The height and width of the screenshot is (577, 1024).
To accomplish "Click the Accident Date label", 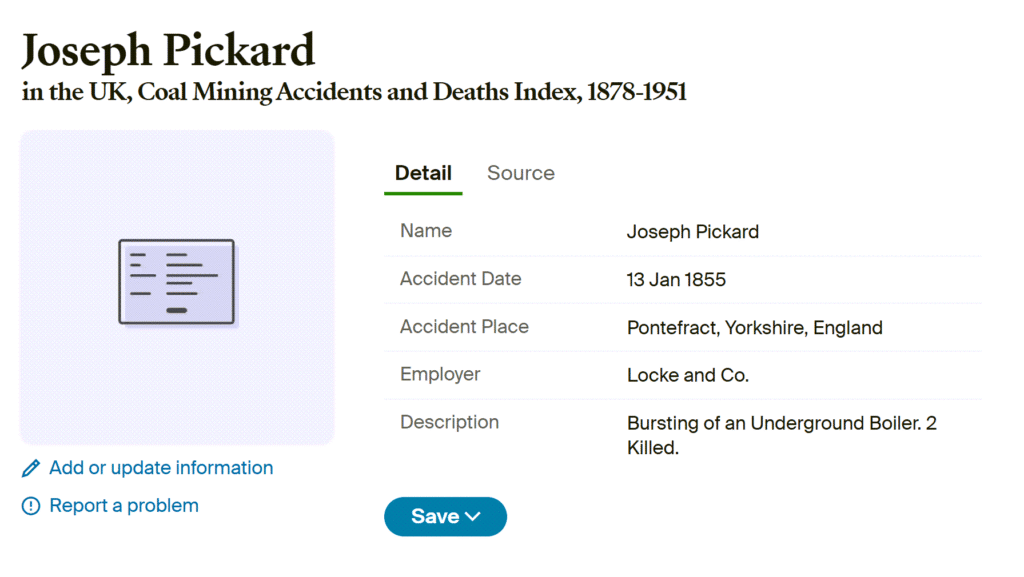I will tap(460, 279).
